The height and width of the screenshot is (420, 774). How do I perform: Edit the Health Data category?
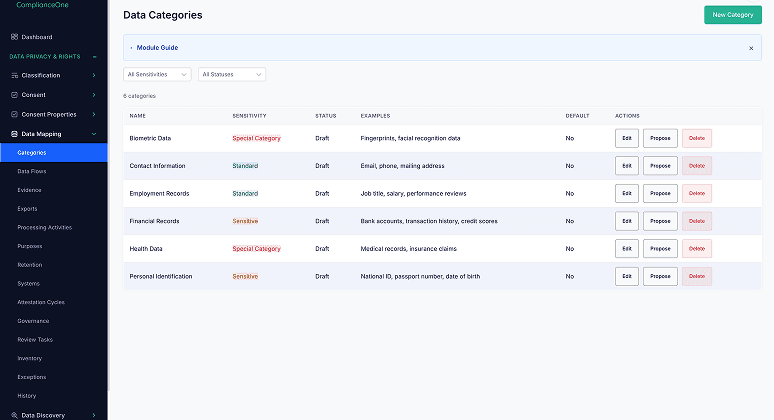coord(627,249)
